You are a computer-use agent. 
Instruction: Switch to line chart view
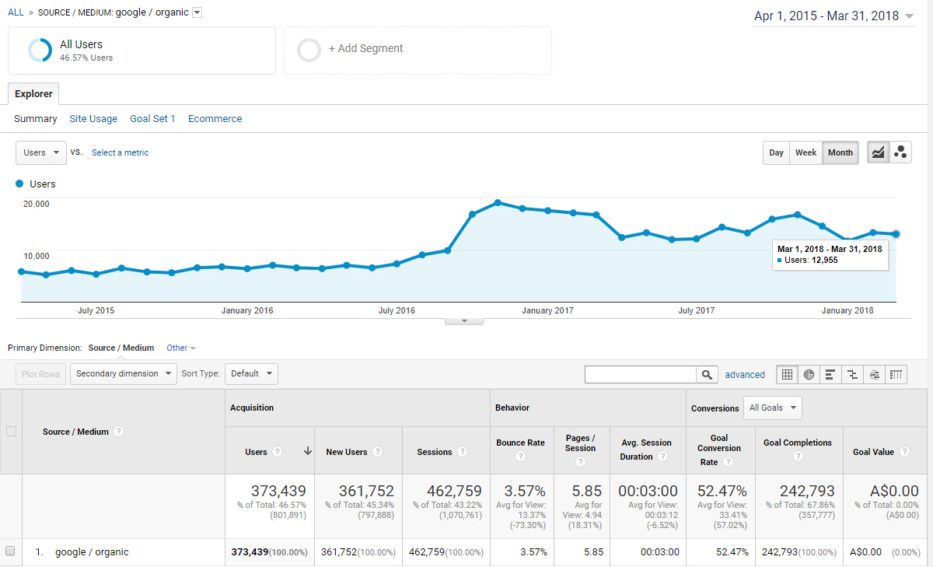coord(878,153)
